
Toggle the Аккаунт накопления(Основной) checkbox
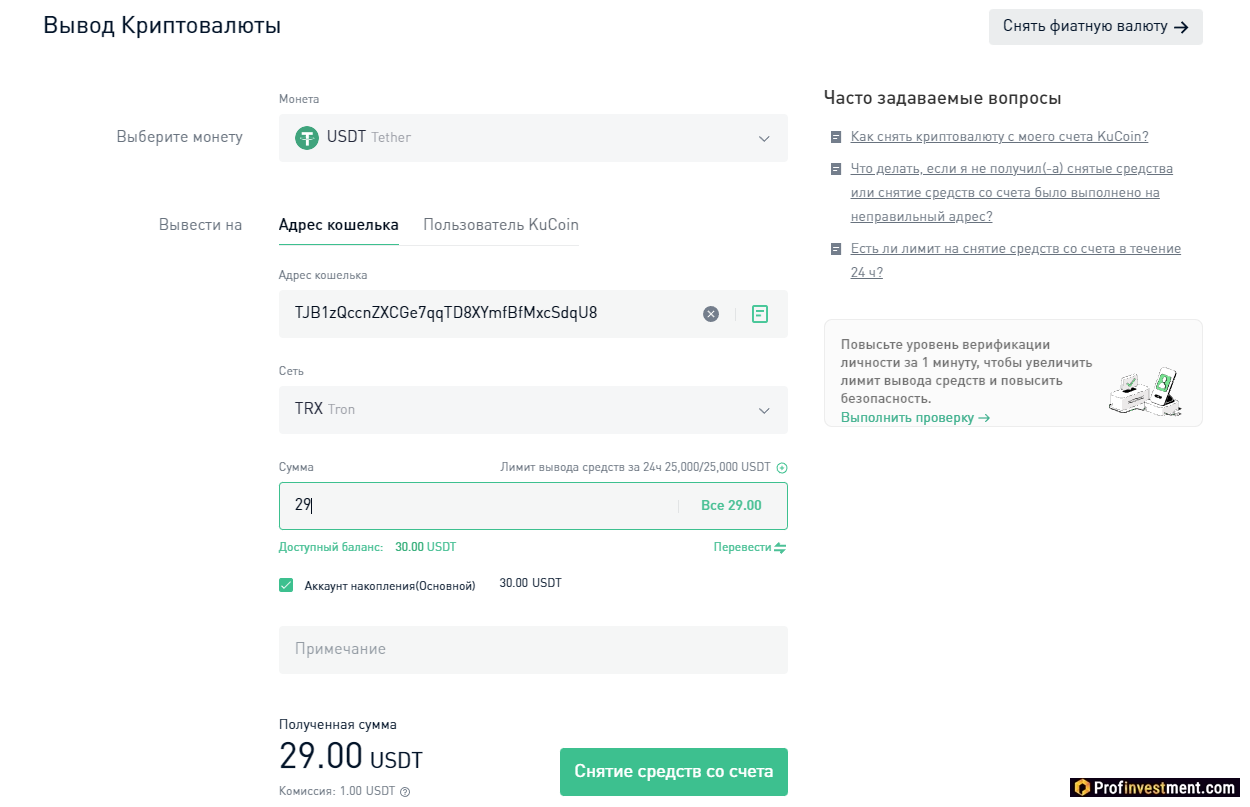286,585
